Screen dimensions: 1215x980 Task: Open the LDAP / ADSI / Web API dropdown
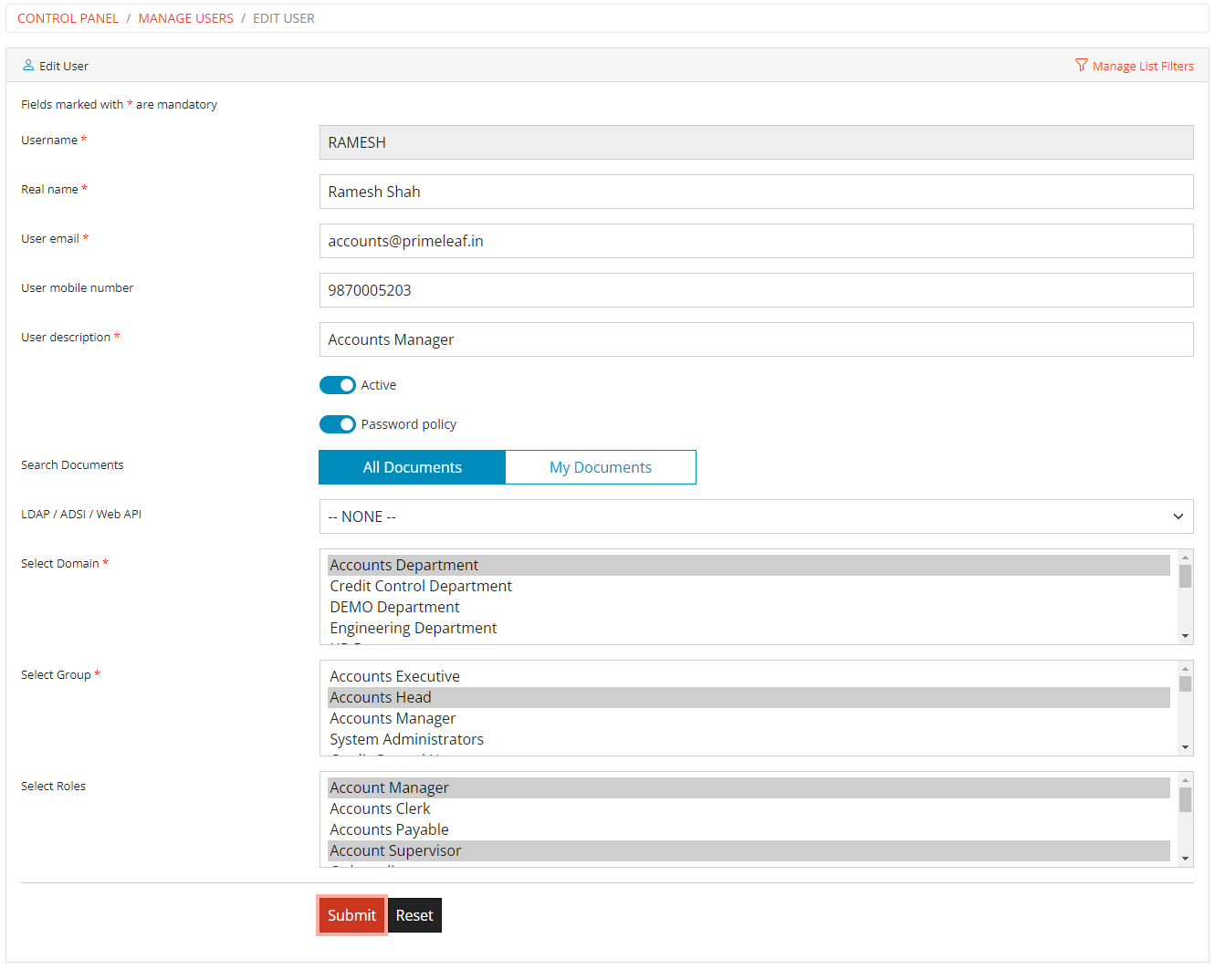756,516
